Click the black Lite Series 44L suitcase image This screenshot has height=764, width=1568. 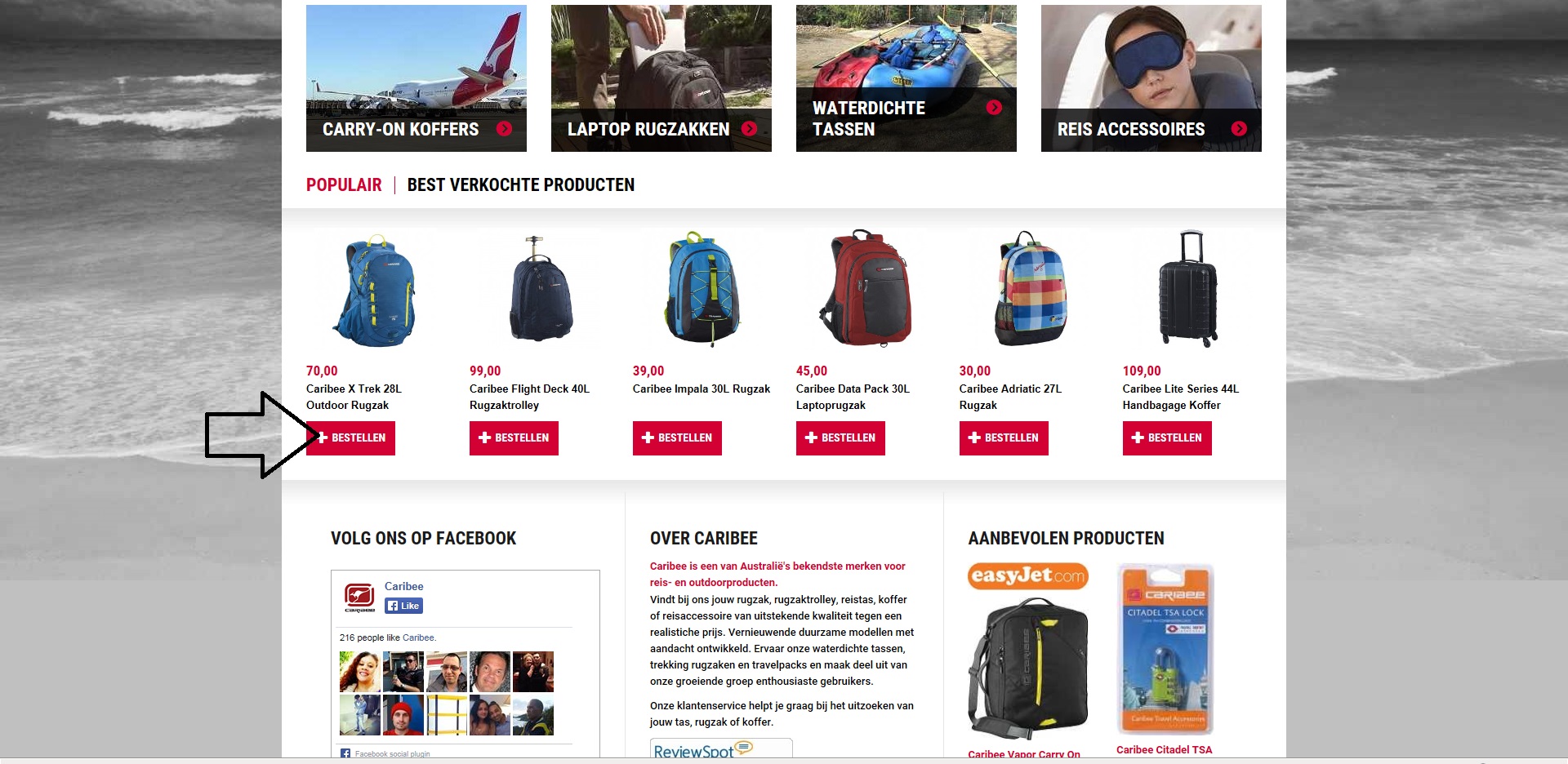click(1188, 289)
